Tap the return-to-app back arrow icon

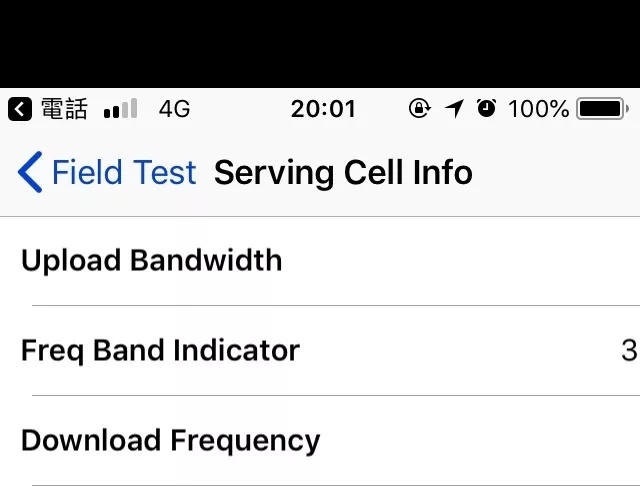(x=19, y=109)
